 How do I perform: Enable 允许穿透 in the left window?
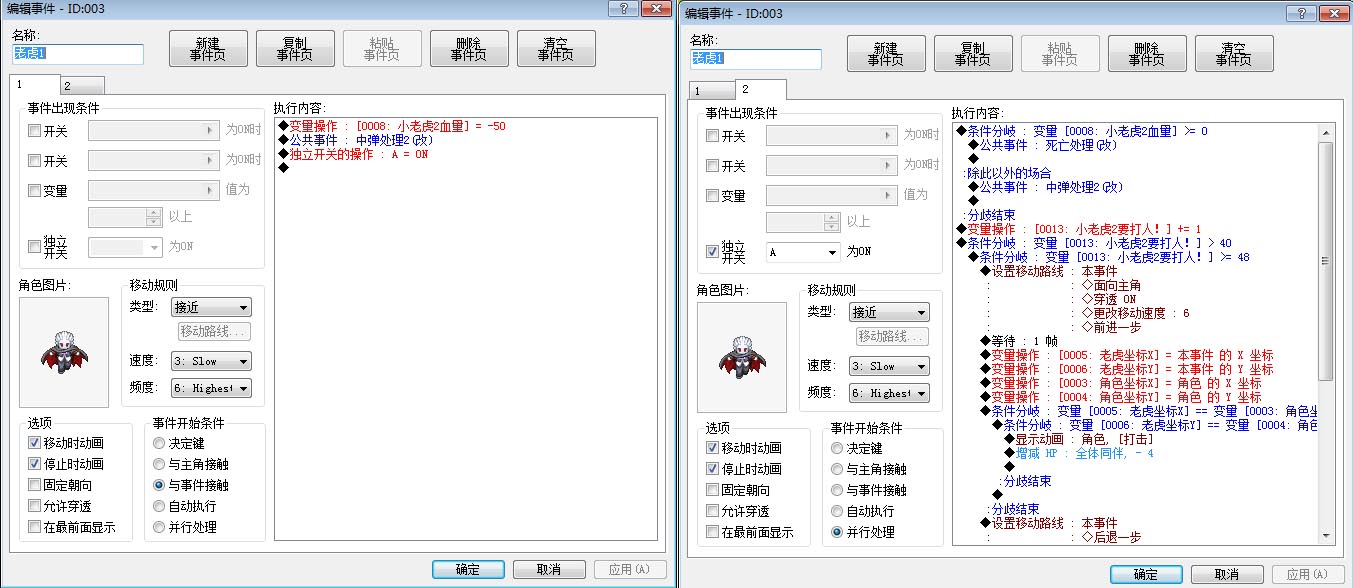[35, 506]
